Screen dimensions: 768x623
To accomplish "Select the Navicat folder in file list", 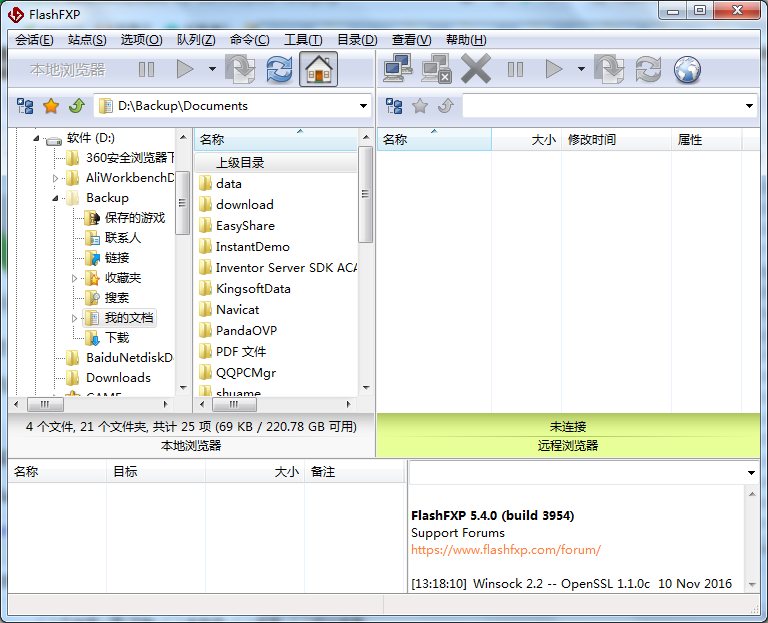I will pyautogui.click(x=237, y=309).
